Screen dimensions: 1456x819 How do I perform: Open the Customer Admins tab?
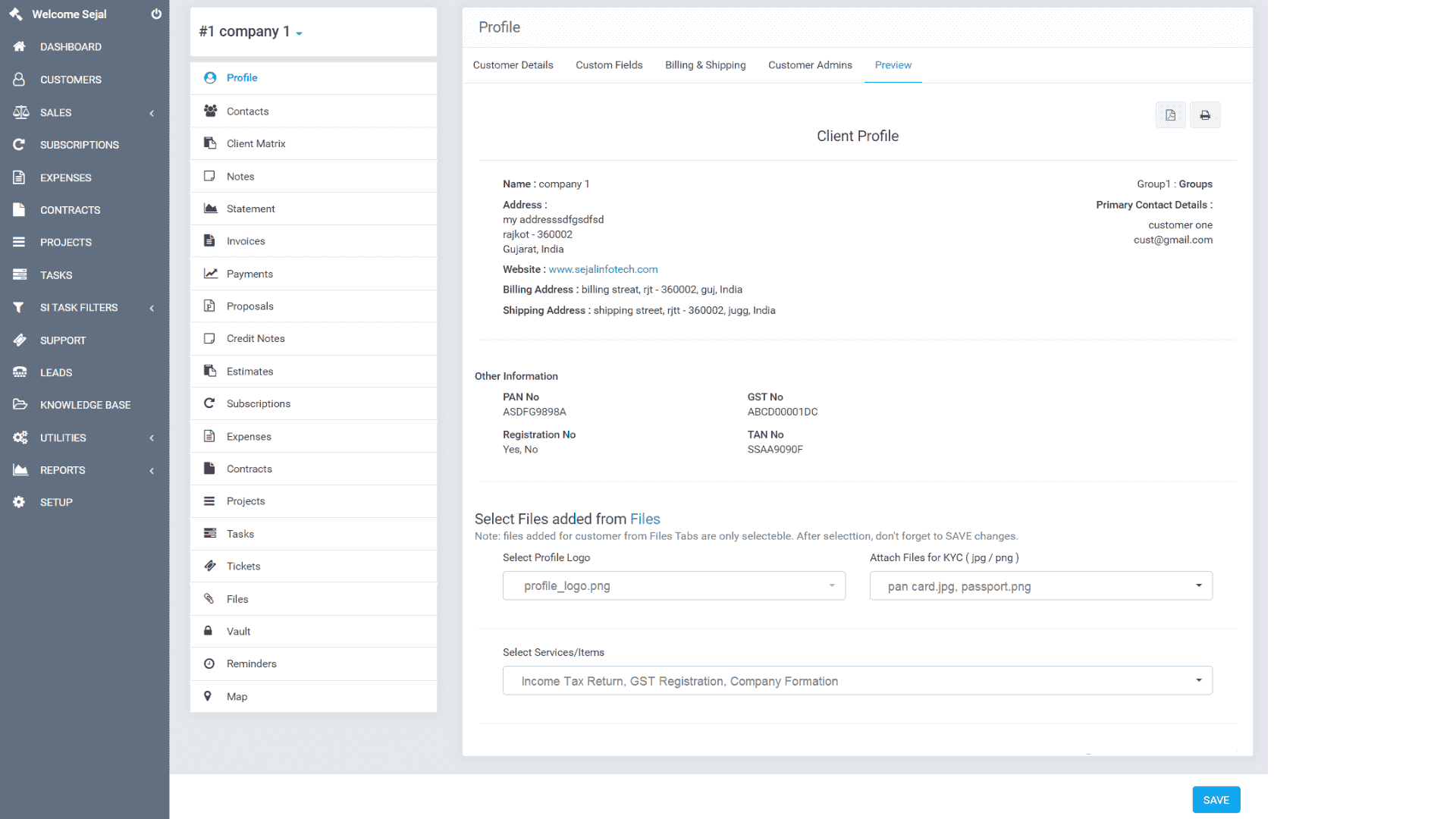[810, 64]
